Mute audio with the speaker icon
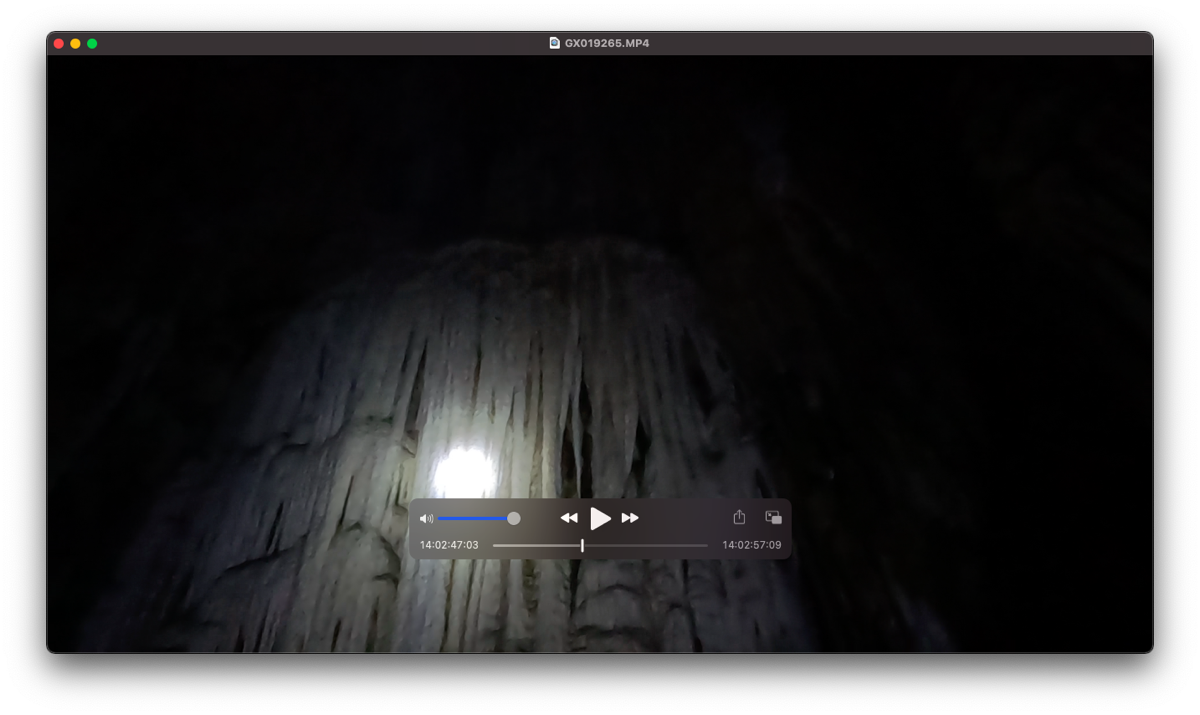1200x715 pixels. click(426, 519)
